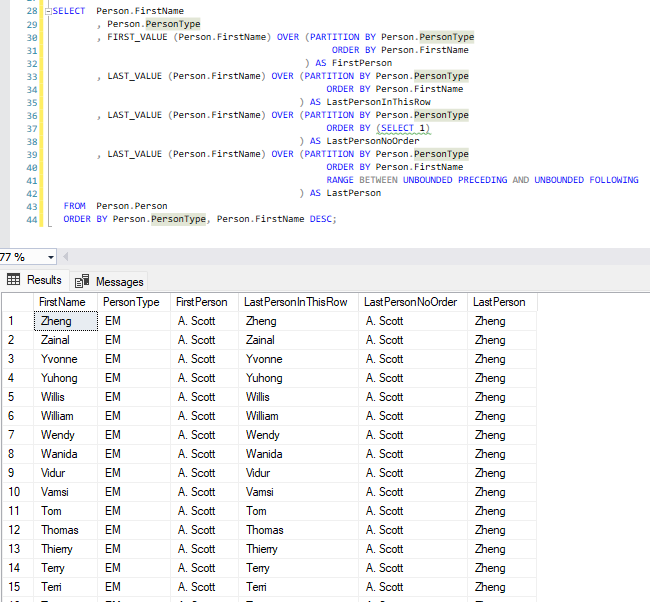Click the Thomas cell in the FirstName column
The width and height of the screenshot is (650, 602).
point(66,530)
